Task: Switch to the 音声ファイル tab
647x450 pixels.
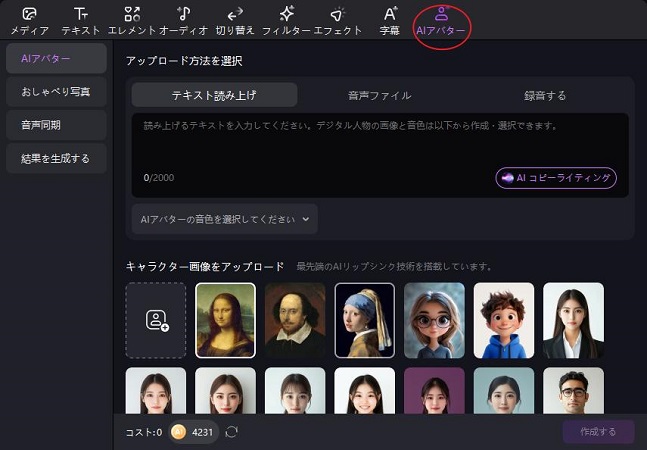Action: pyautogui.click(x=380, y=95)
